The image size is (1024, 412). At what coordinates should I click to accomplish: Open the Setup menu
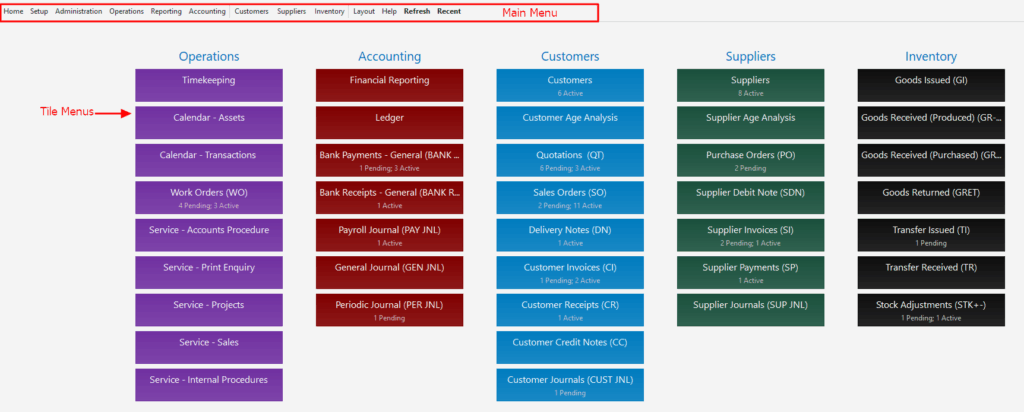tap(39, 11)
